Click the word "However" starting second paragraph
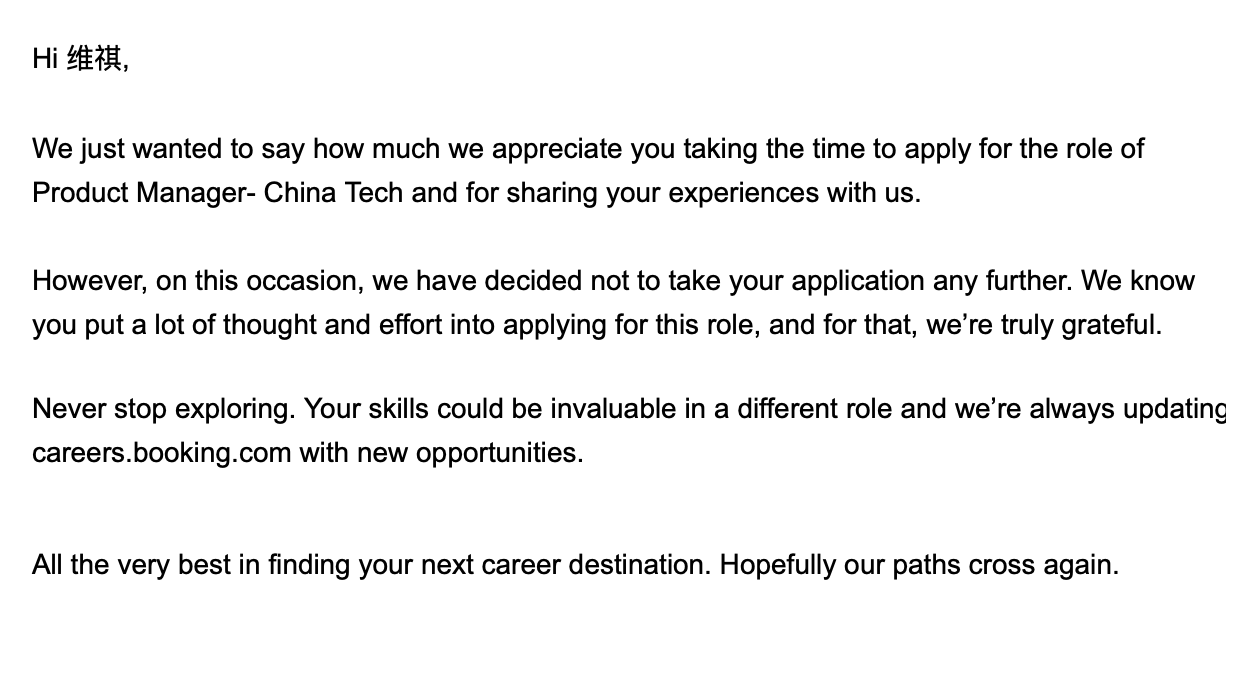Screen dimensions: 1256x680 (x=89, y=281)
